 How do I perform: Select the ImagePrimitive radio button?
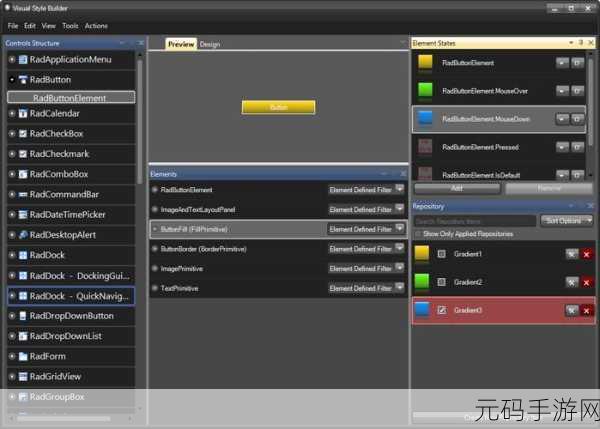point(155,268)
